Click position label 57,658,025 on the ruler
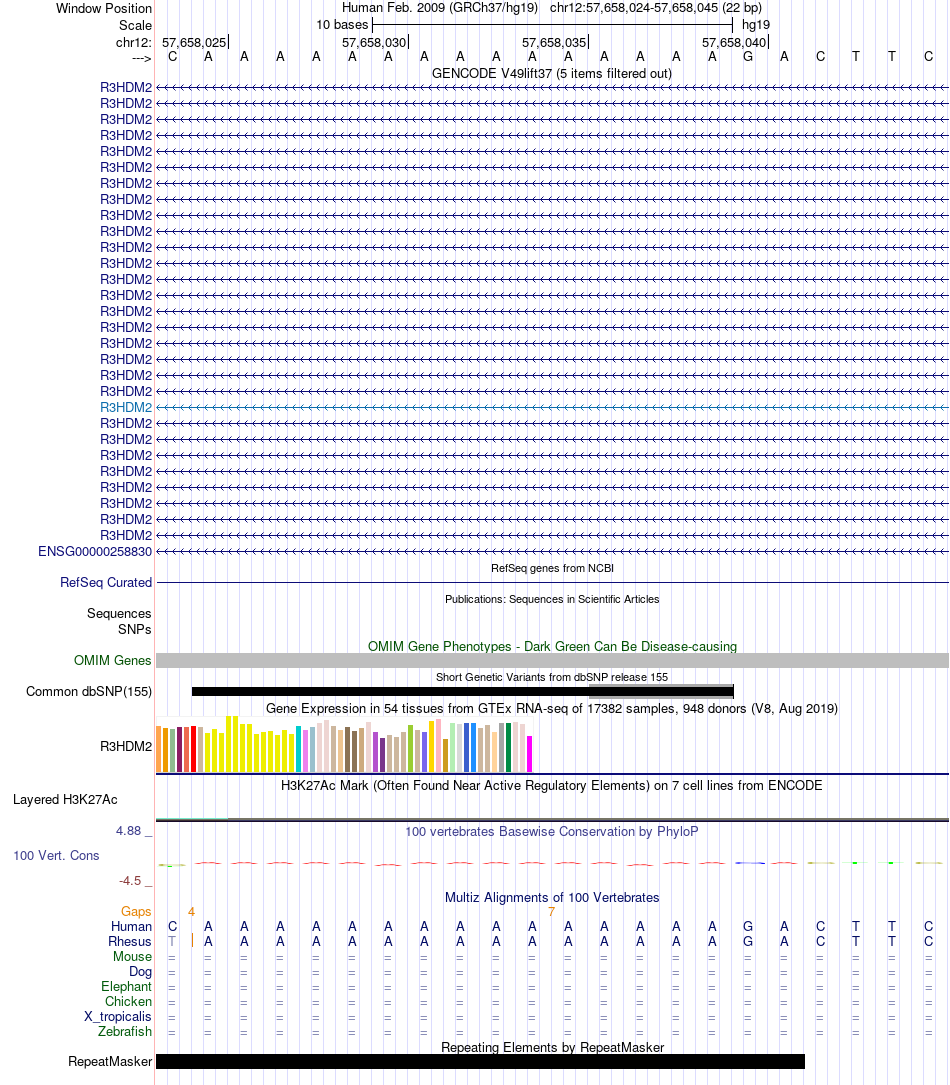This screenshot has width=950, height=1085. click(194, 43)
